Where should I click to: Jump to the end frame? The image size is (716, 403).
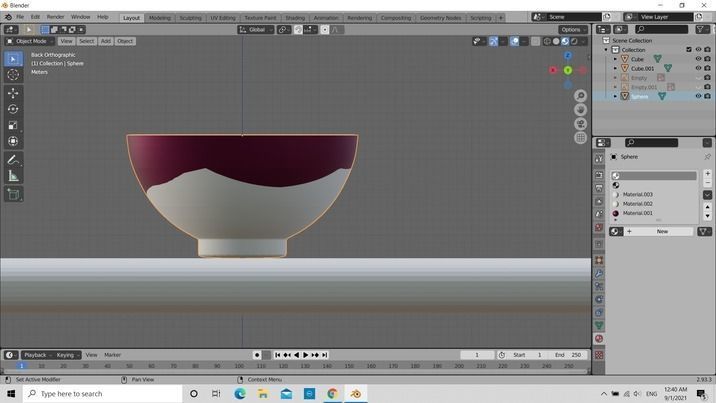[325, 355]
